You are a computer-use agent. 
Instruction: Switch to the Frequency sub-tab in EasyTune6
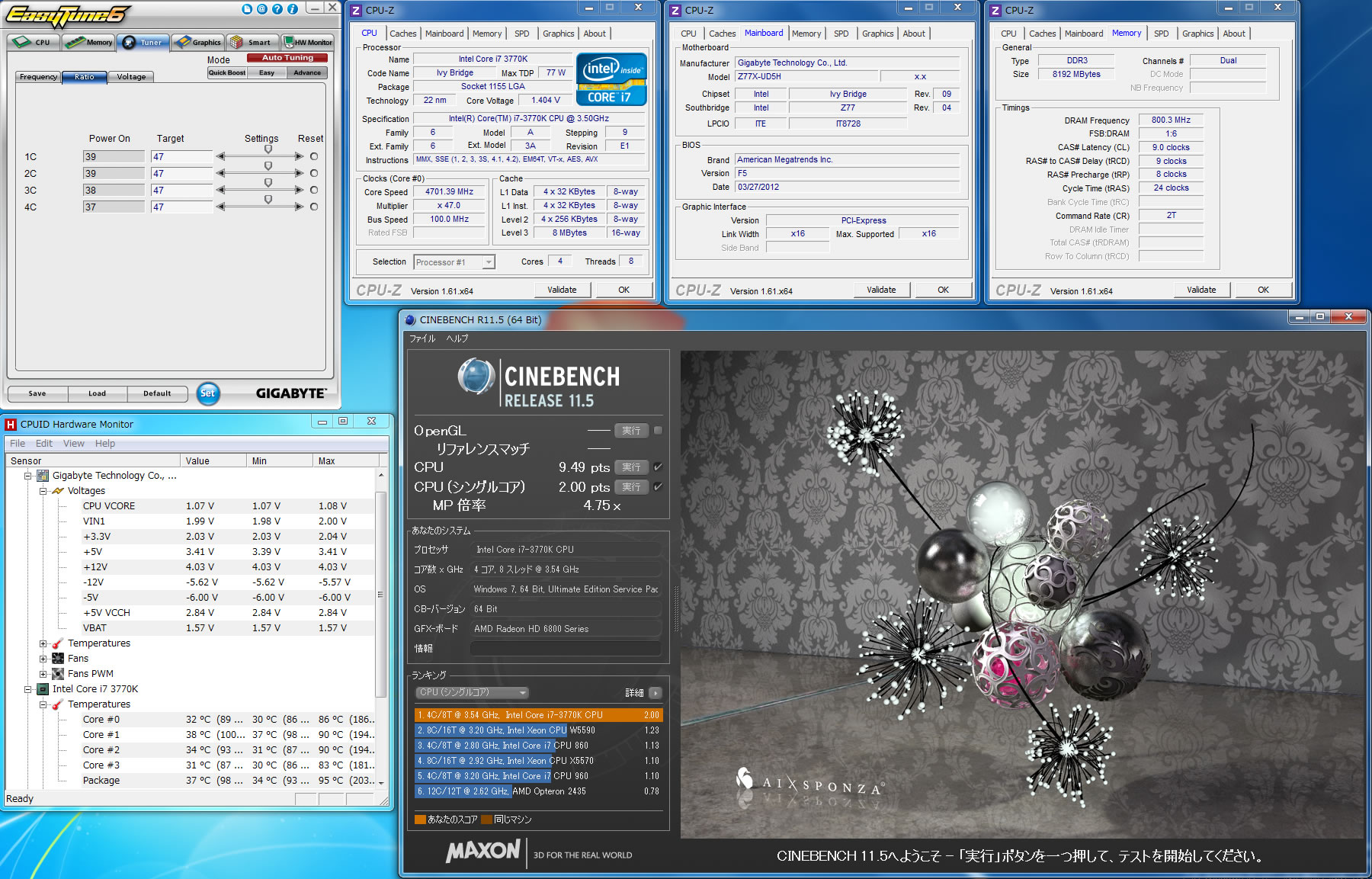pyautogui.click(x=38, y=77)
